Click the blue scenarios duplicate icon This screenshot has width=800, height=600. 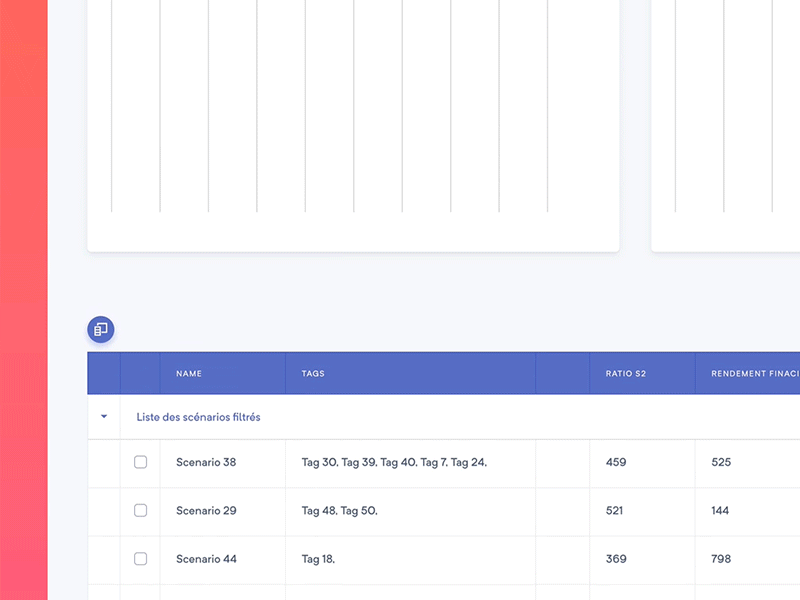tap(100, 329)
